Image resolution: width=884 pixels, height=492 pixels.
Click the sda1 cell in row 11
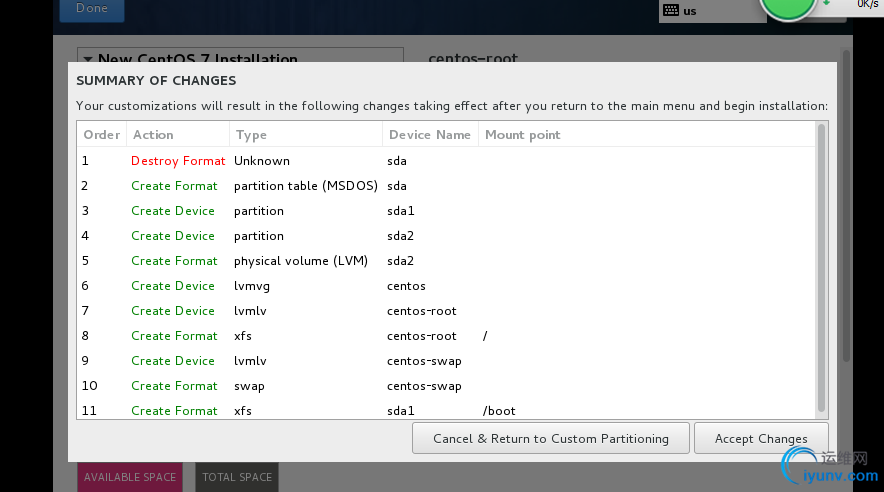pyautogui.click(x=400, y=411)
